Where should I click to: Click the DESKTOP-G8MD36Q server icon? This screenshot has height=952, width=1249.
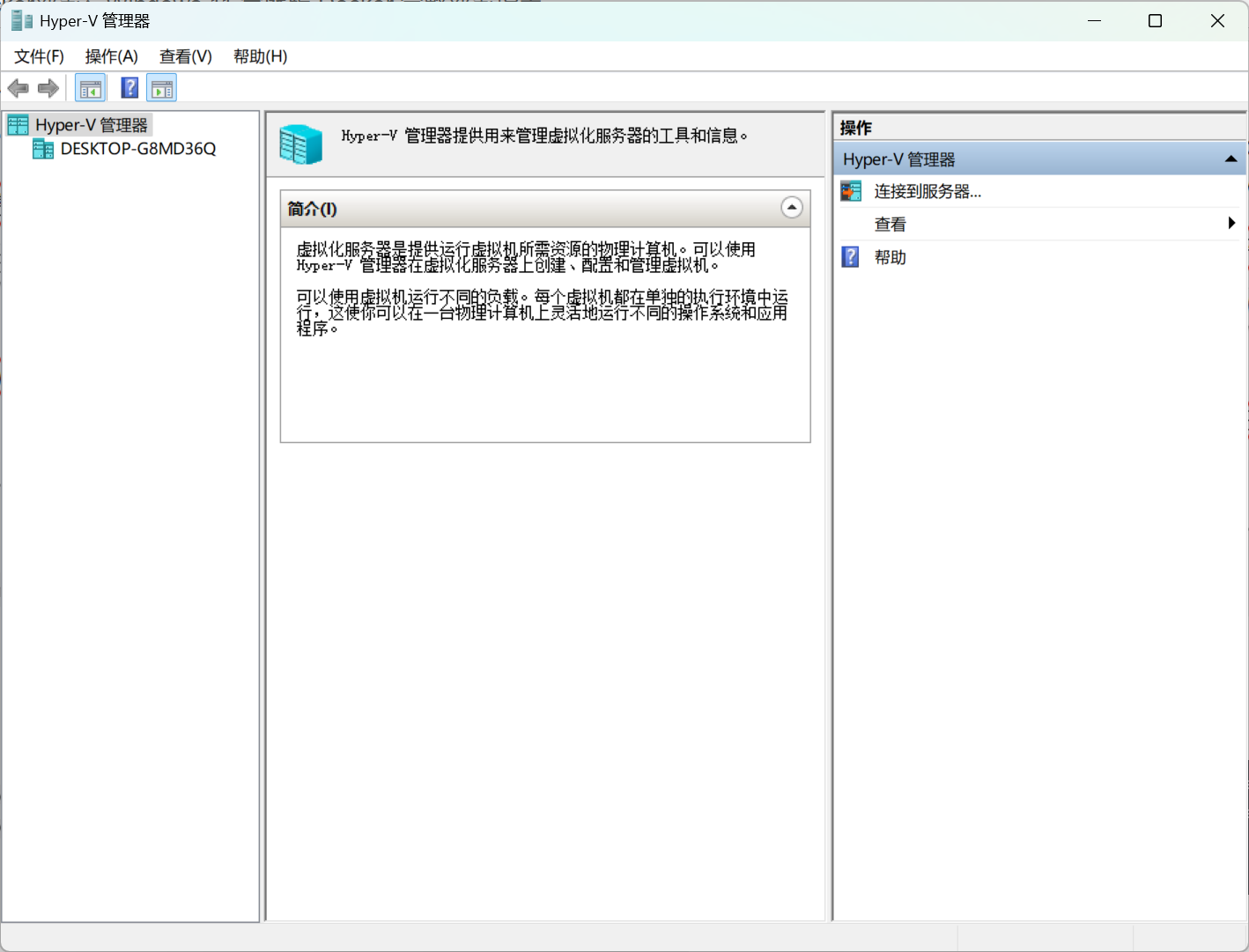pyautogui.click(x=43, y=148)
